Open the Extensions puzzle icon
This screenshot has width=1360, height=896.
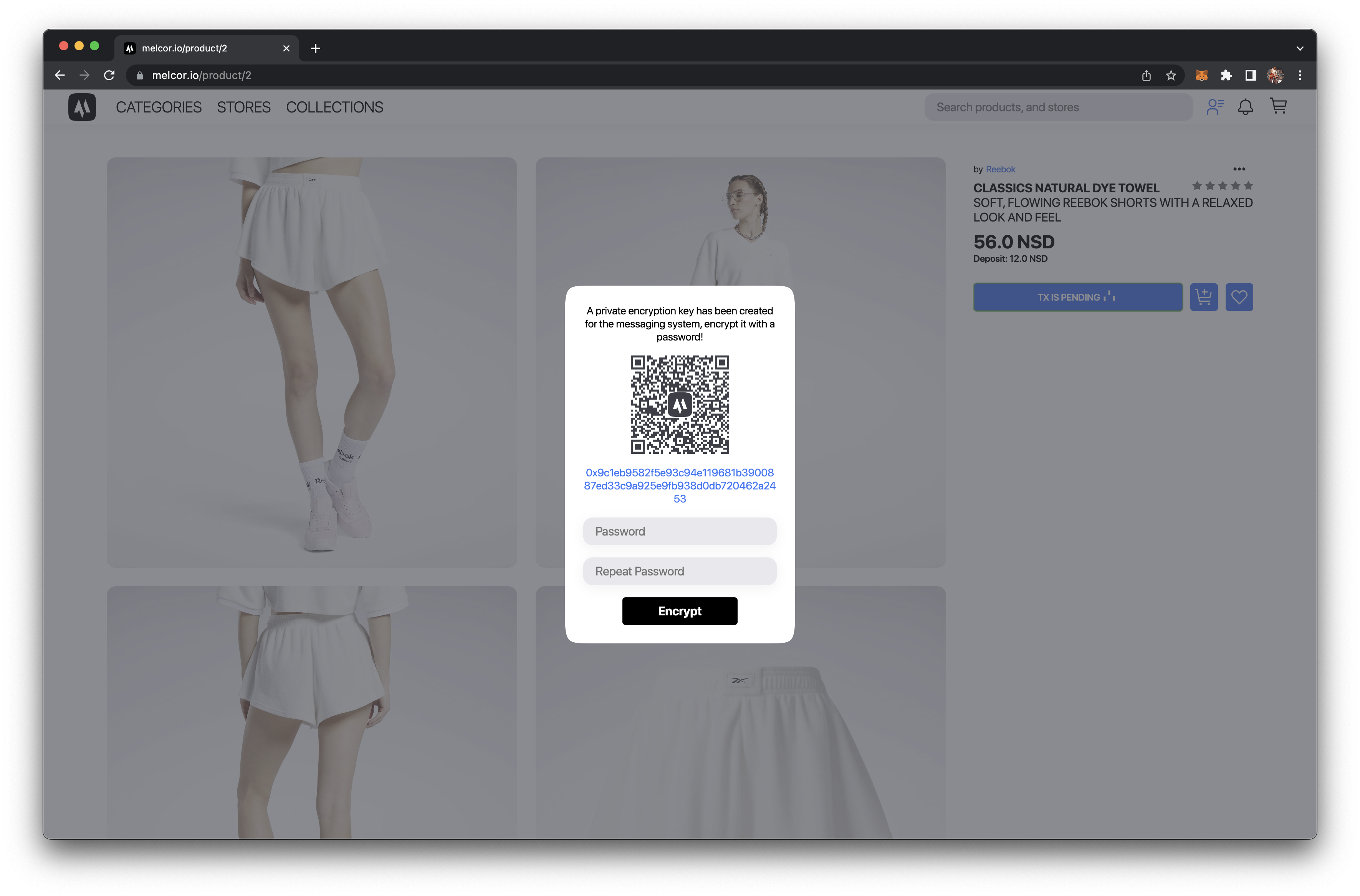(1226, 75)
